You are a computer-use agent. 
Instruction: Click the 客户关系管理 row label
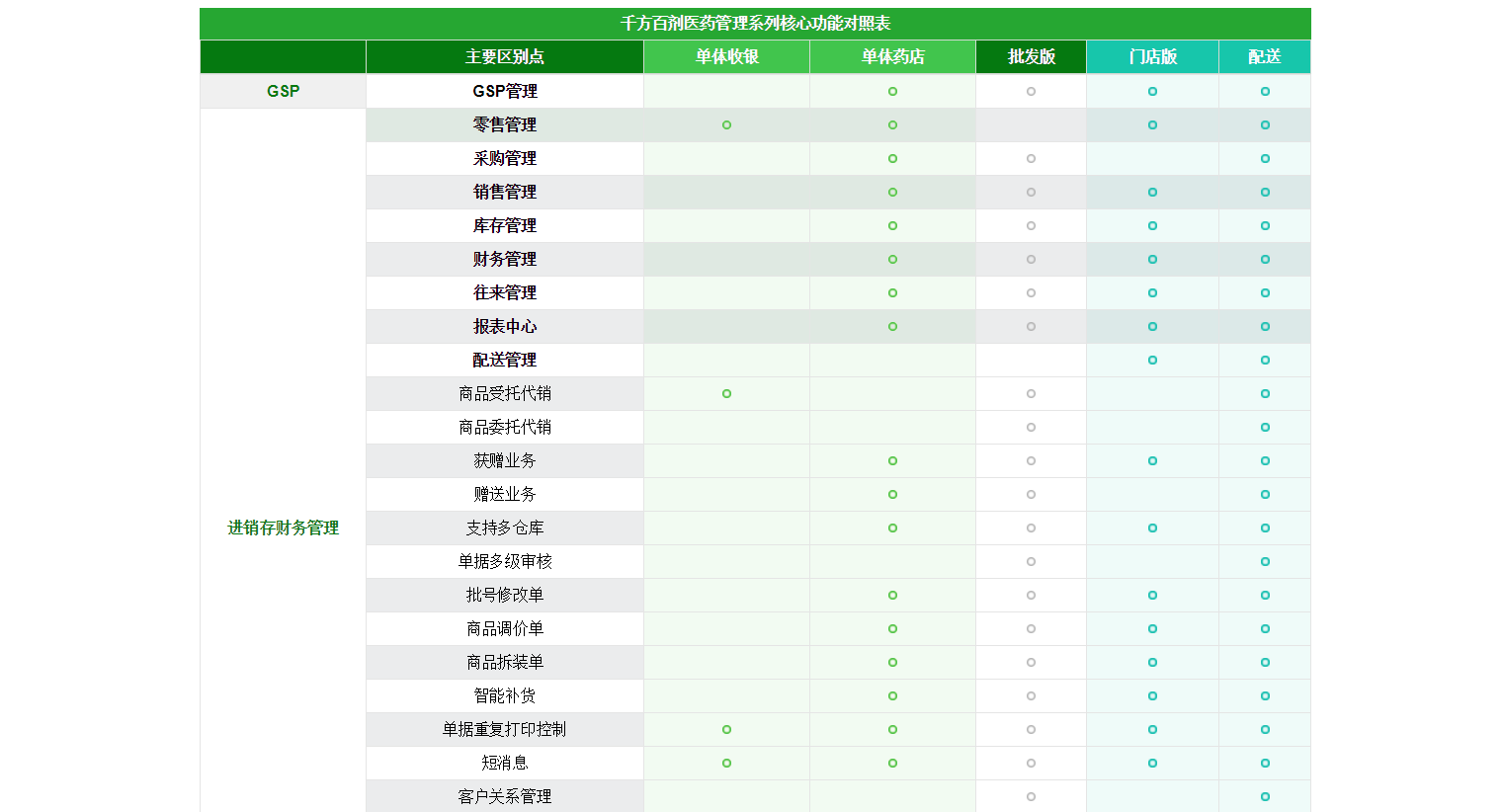505,796
